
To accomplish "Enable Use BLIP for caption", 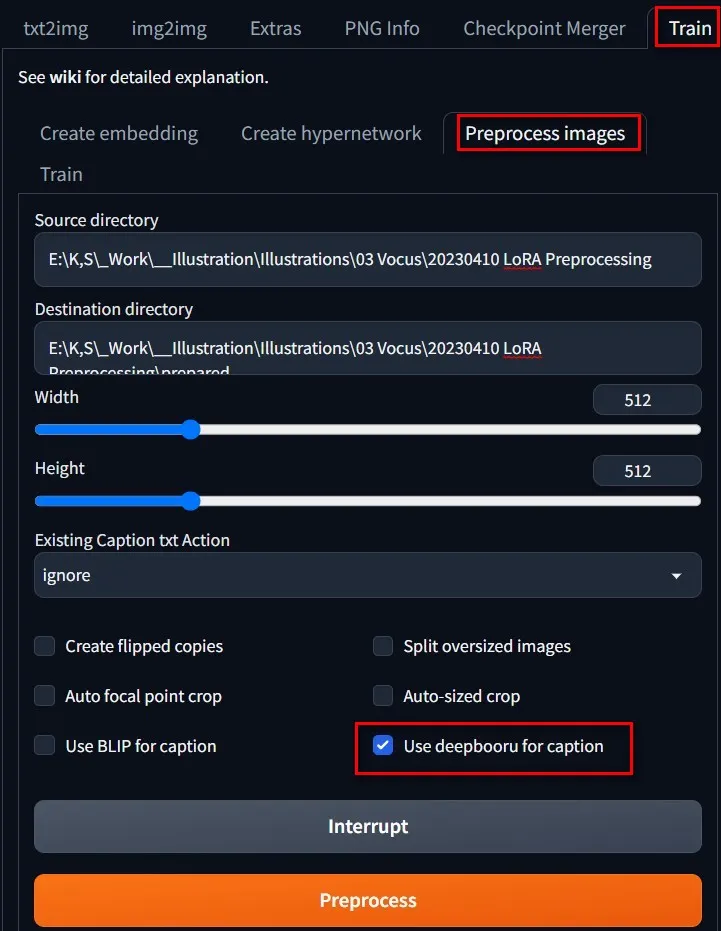I will tap(45, 746).
